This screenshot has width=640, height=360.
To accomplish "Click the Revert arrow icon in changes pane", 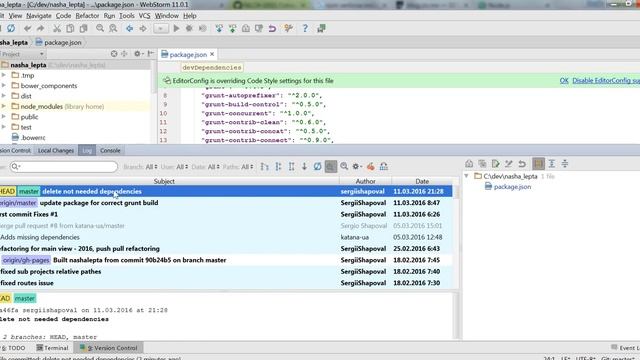I will [522, 164].
